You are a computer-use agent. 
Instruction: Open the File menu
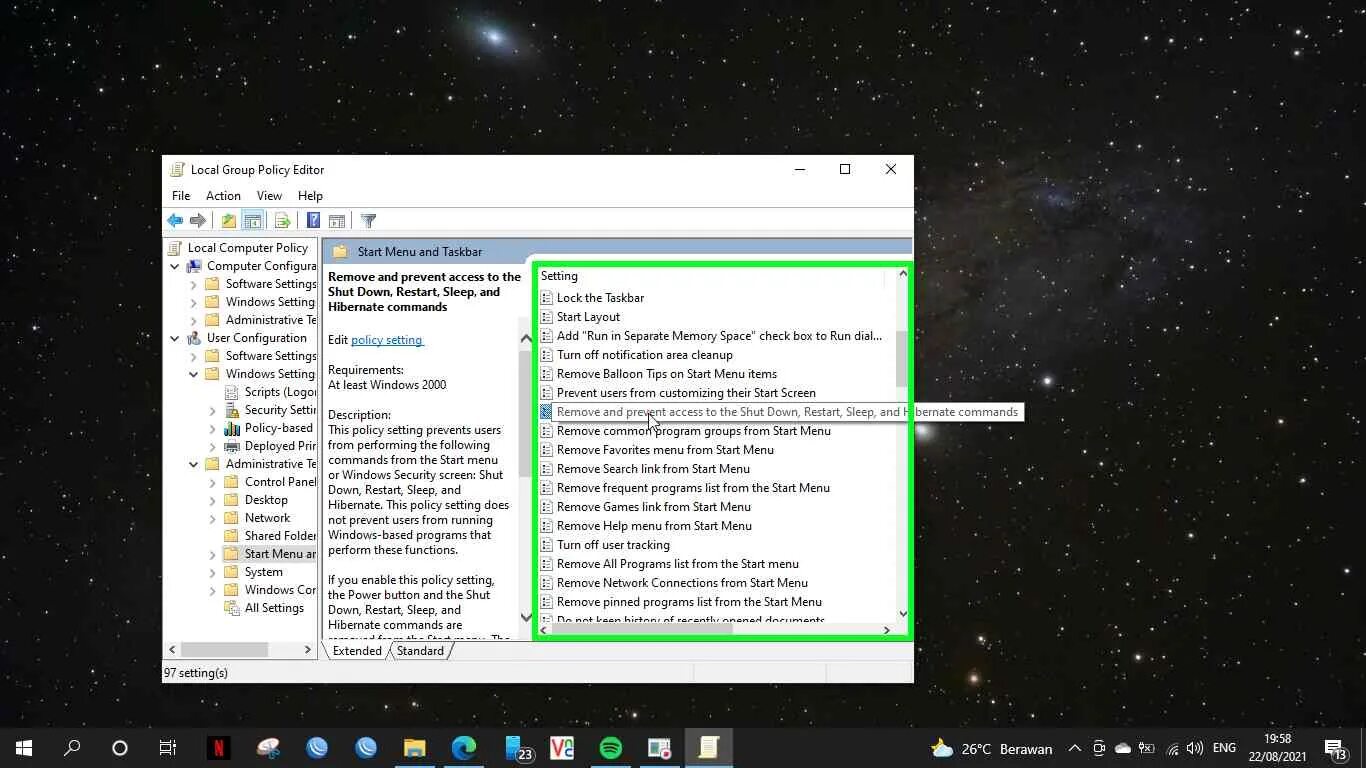[x=181, y=196]
